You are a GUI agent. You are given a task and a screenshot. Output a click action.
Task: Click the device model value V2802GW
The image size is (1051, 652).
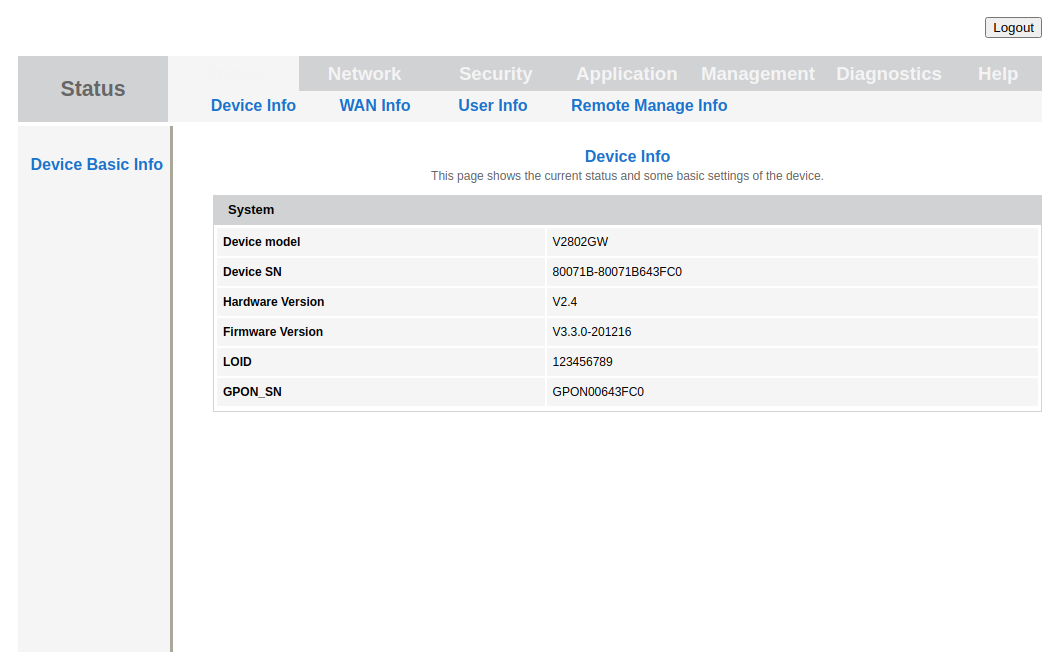(580, 242)
